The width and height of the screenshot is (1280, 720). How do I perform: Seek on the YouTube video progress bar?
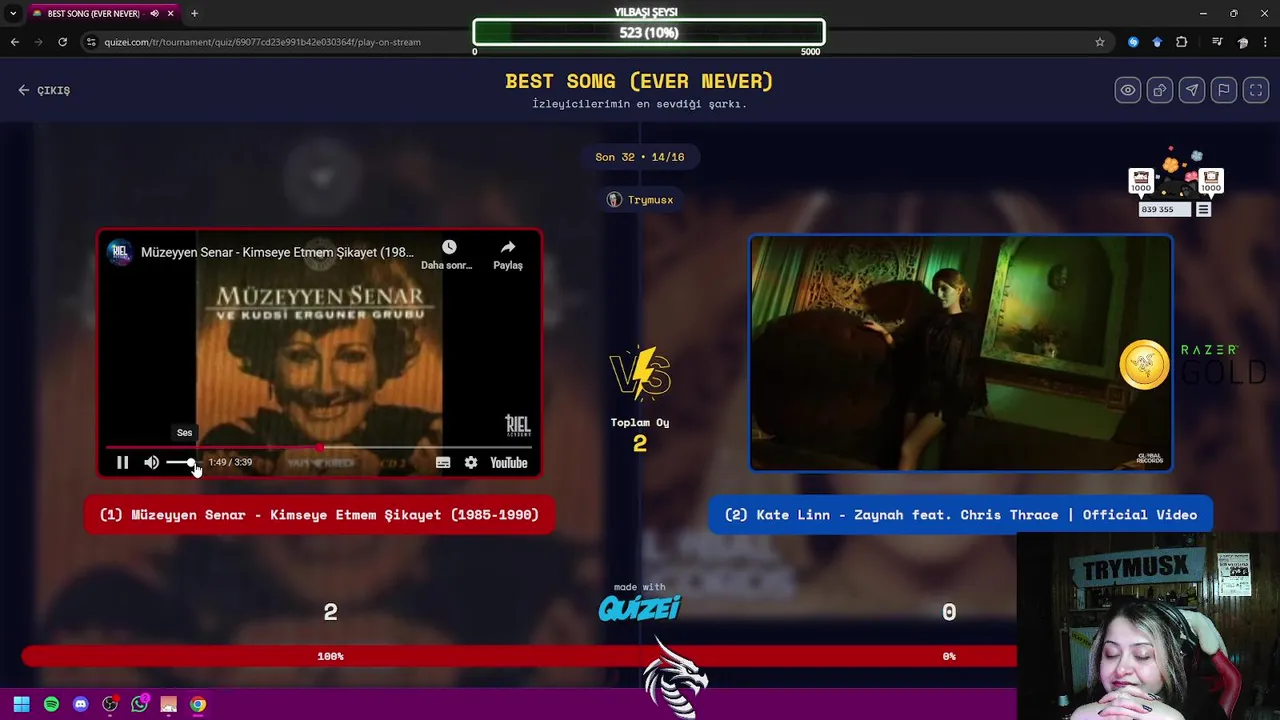pos(319,447)
